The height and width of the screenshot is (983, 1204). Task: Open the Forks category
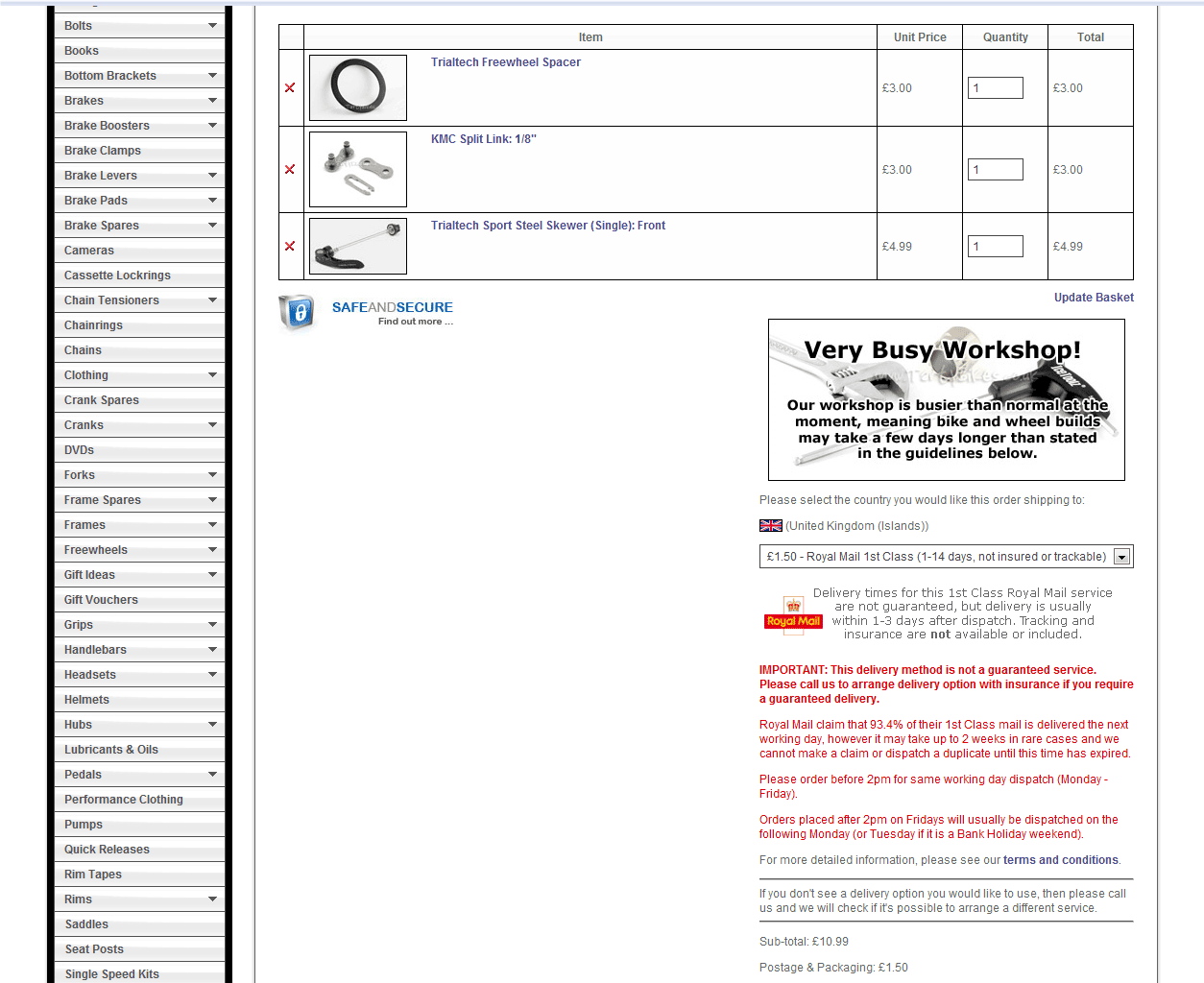click(x=140, y=475)
